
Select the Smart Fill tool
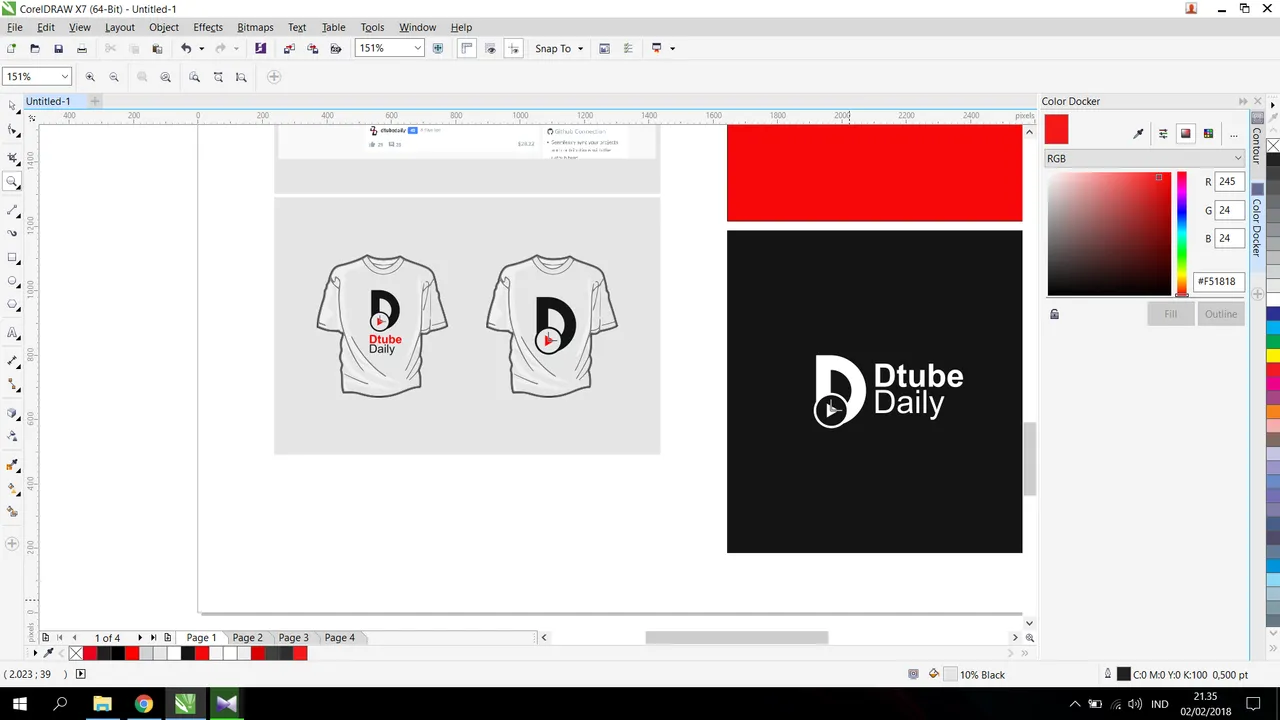point(12,512)
